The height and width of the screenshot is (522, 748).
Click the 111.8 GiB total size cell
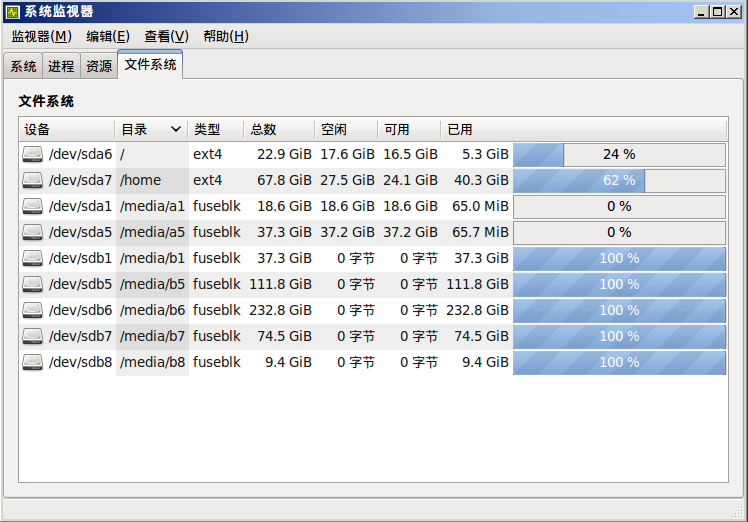point(280,284)
